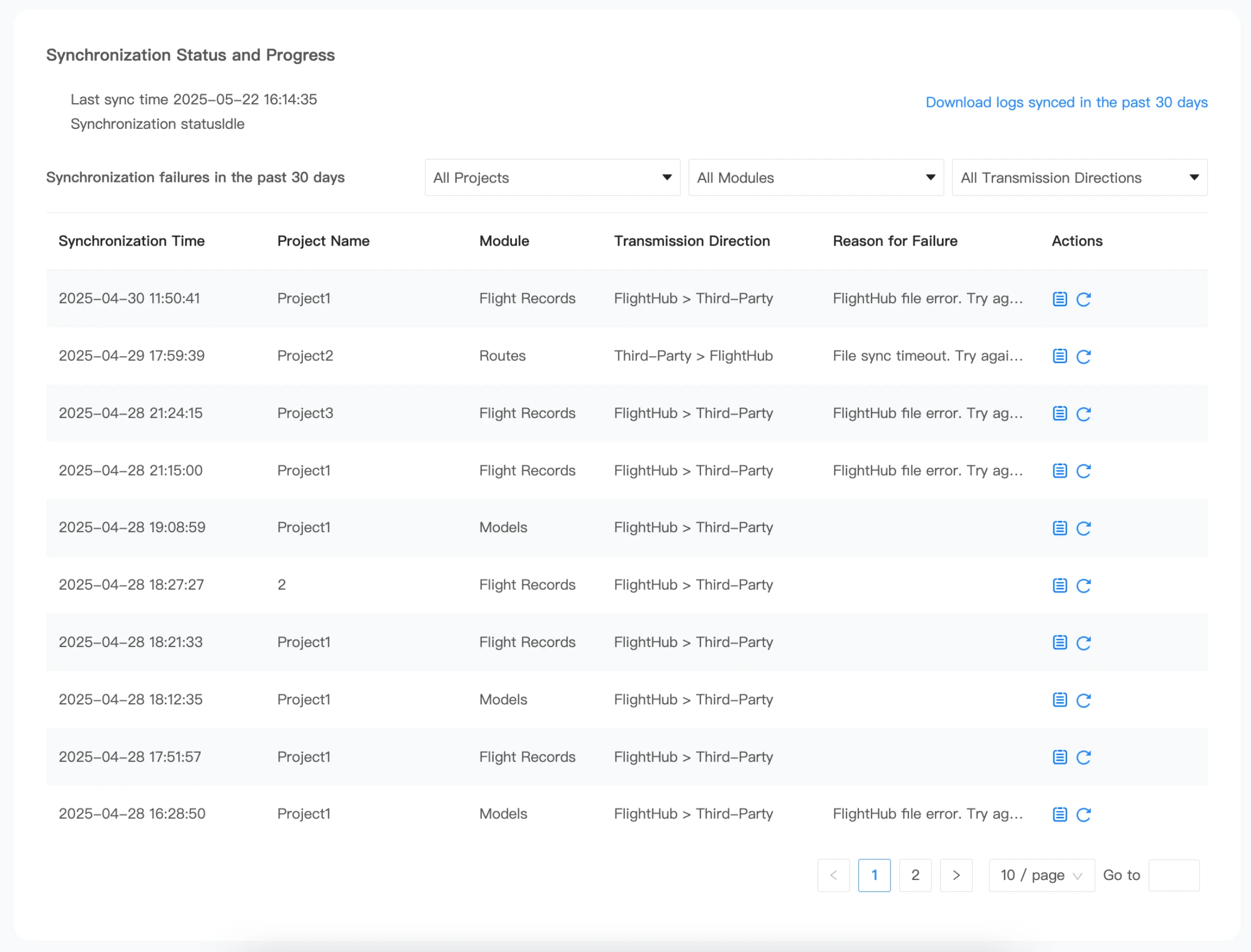Click the Transmission Direction column header
This screenshot has height=952, width=1251.
click(692, 241)
